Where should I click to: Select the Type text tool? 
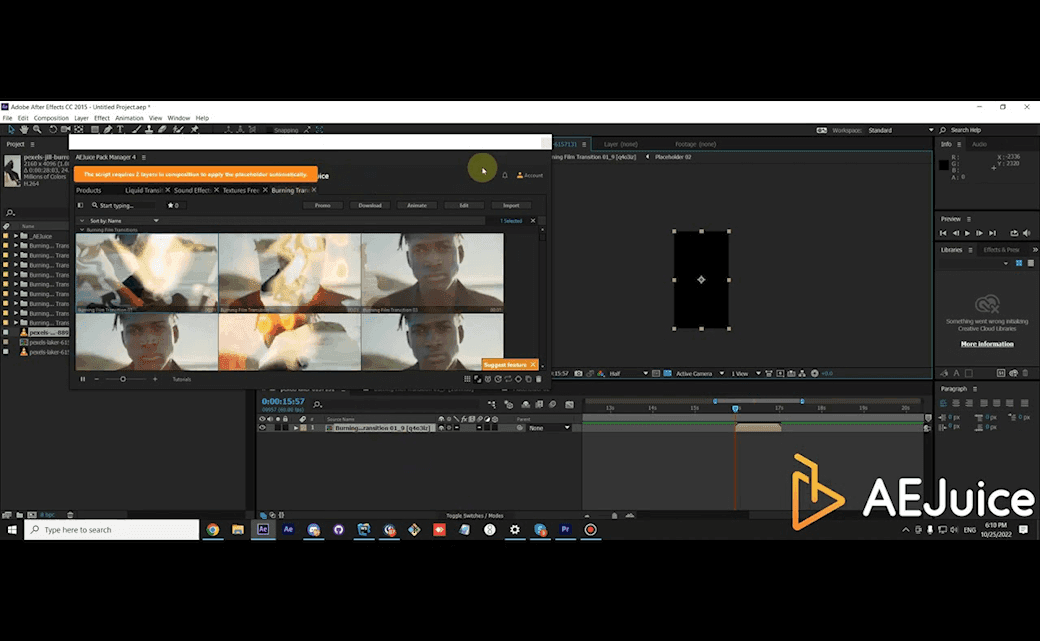[120, 129]
